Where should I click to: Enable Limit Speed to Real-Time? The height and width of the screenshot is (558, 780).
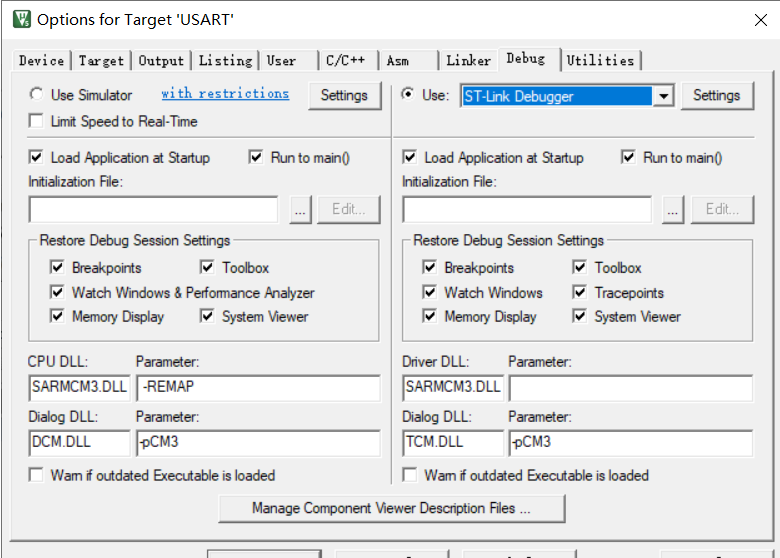(x=36, y=121)
